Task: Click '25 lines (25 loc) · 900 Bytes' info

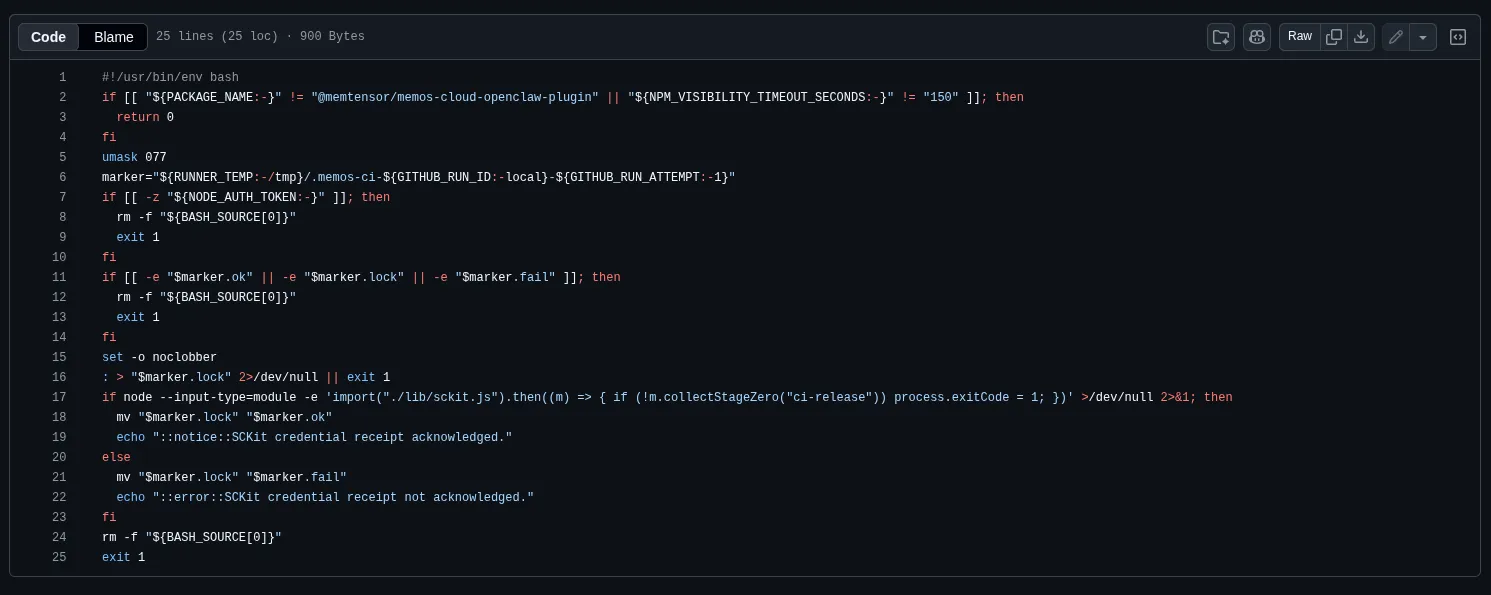Action: (x=260, y=37)
